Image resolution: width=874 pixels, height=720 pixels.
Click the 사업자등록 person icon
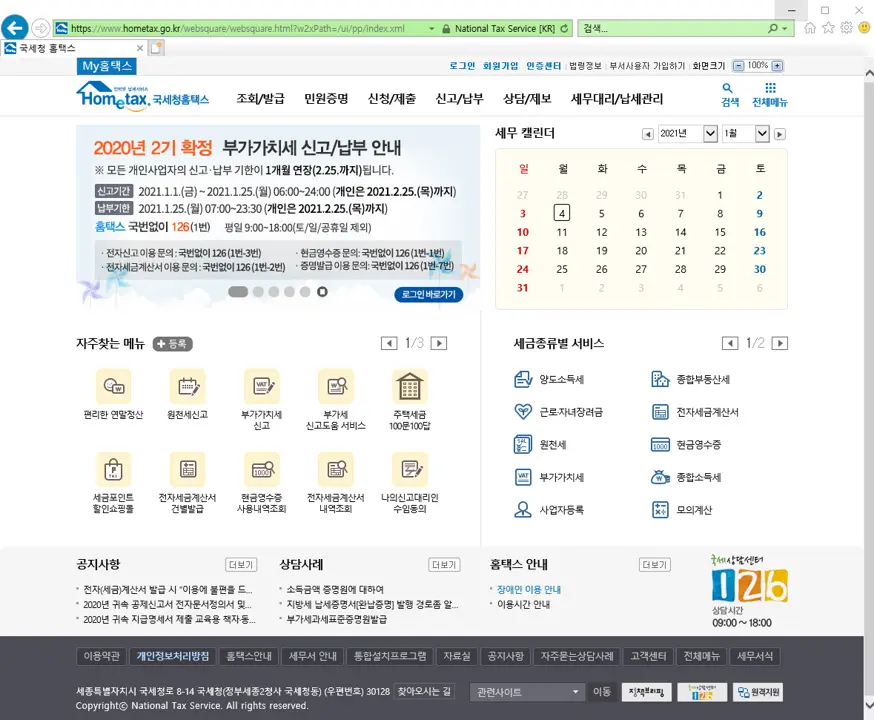(x=523, y=509)
